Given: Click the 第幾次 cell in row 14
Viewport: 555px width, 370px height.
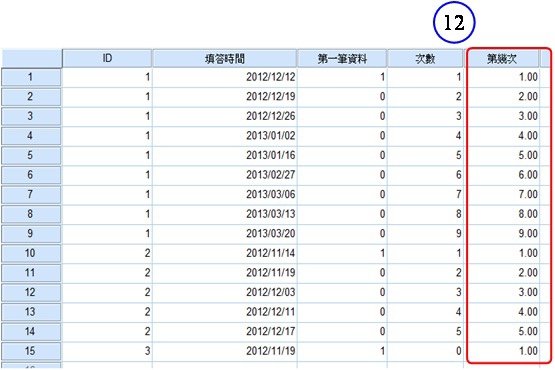Looking at the screenshot, I should (502, 331).
